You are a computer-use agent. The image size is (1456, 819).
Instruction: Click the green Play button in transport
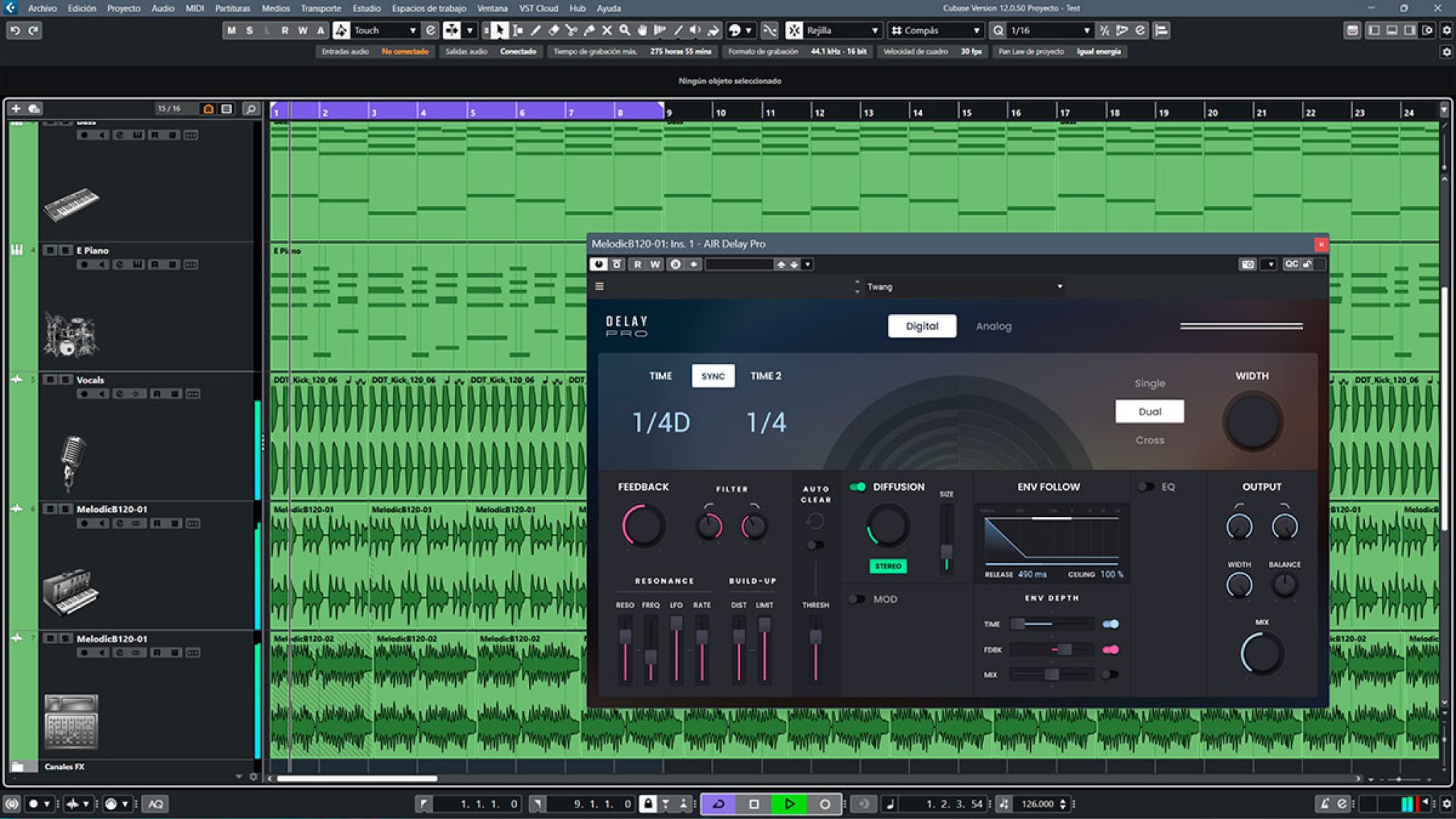[x=789, y=804]
